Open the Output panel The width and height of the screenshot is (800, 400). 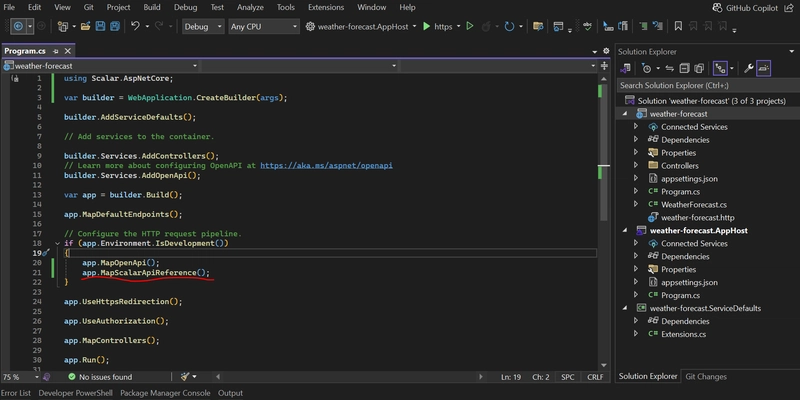(230, 393)
